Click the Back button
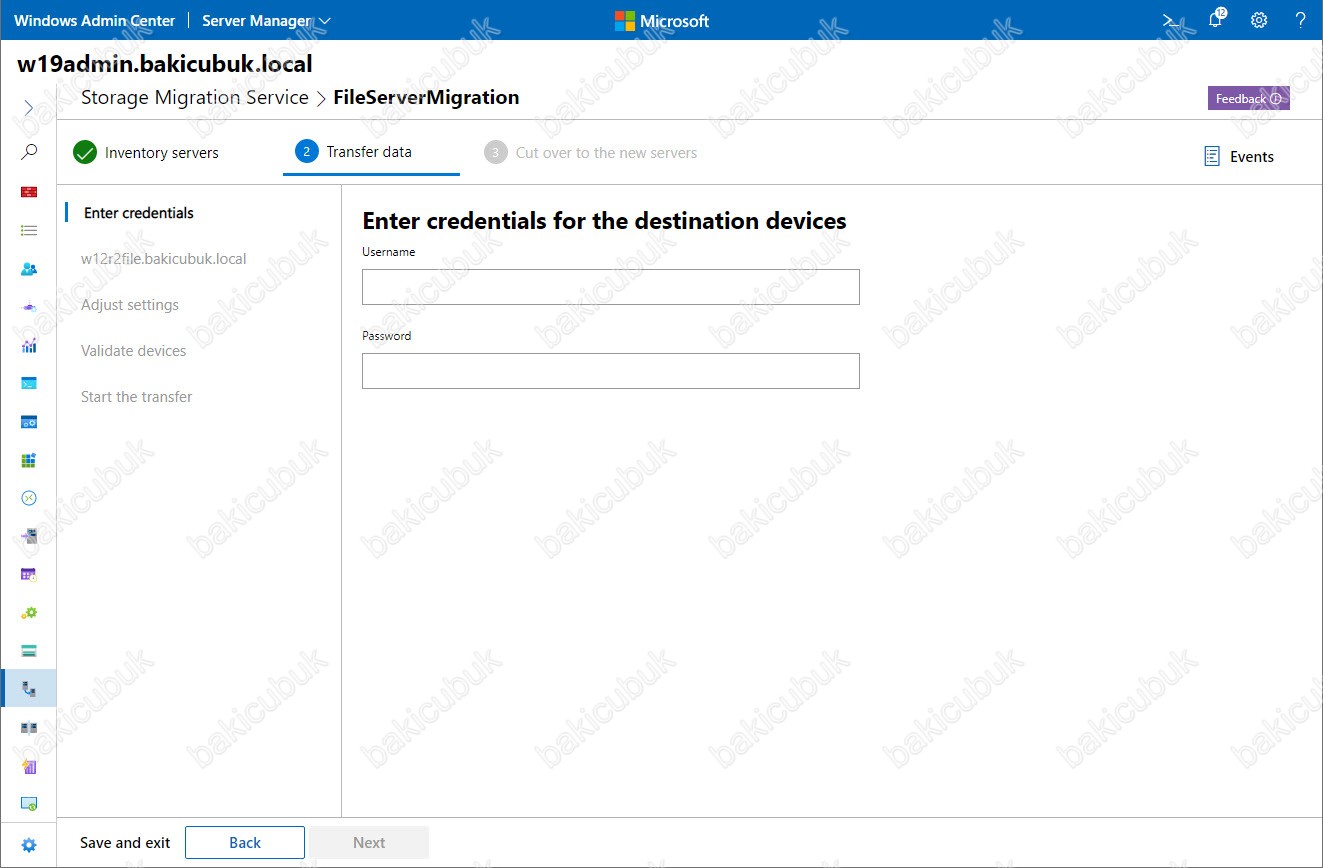The image size is (1323, 868). point(245,843)
